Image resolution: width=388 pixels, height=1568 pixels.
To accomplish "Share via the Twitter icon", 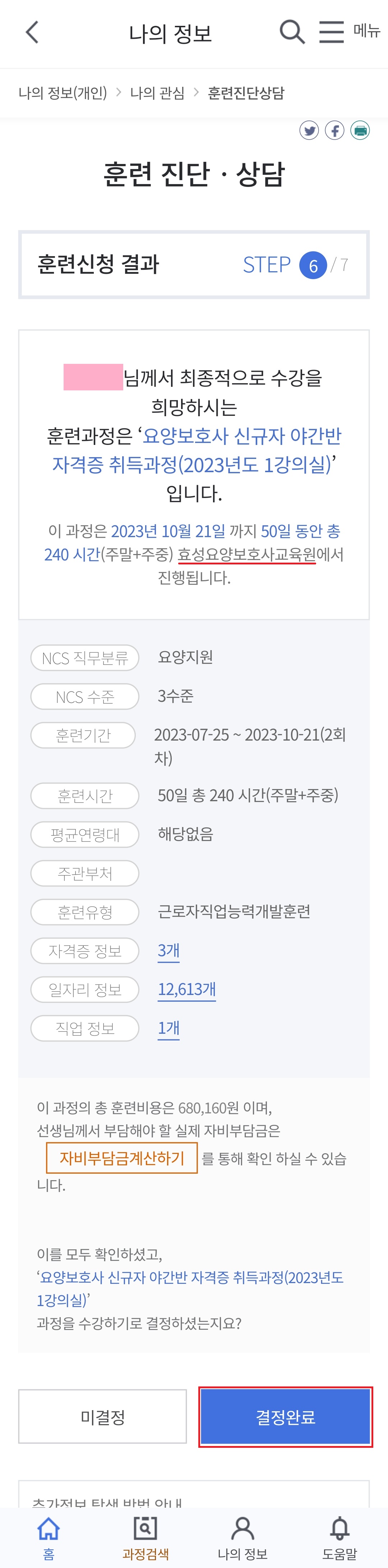I will tap(309, 130).
